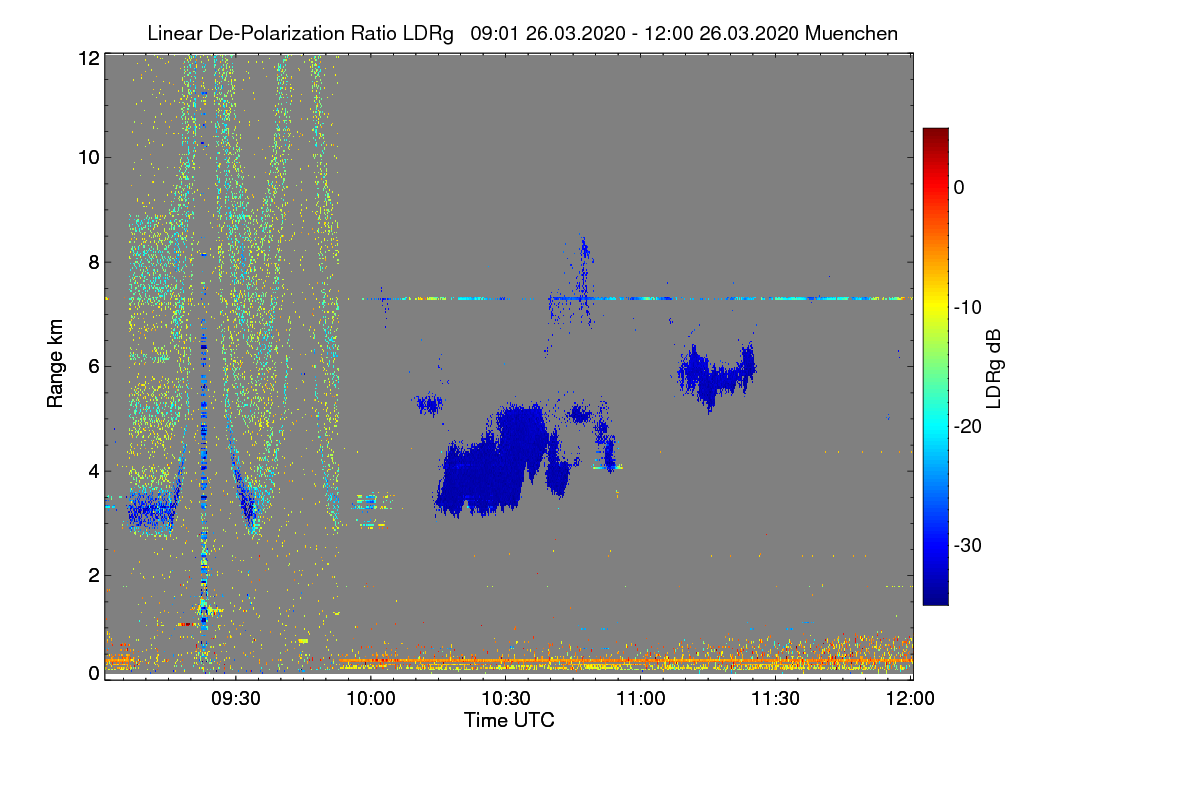
Task: Click the range axis label 12
Action: click(88, 58)
